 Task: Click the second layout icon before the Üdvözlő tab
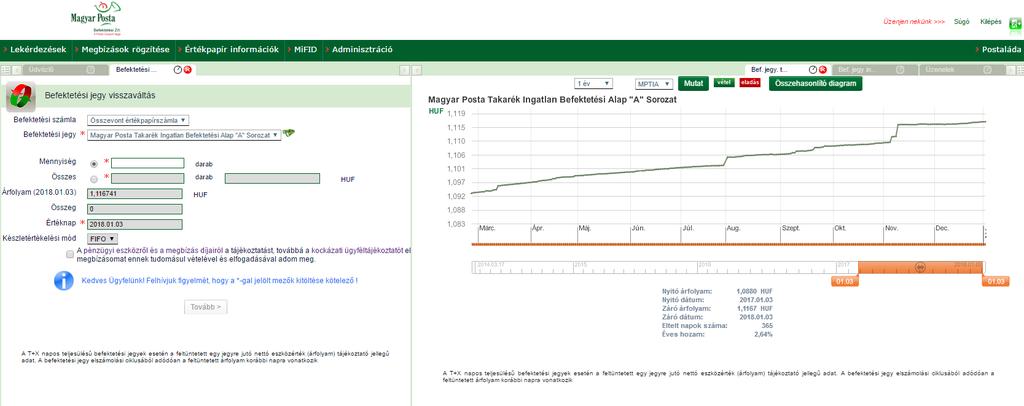tap(16, 70)
